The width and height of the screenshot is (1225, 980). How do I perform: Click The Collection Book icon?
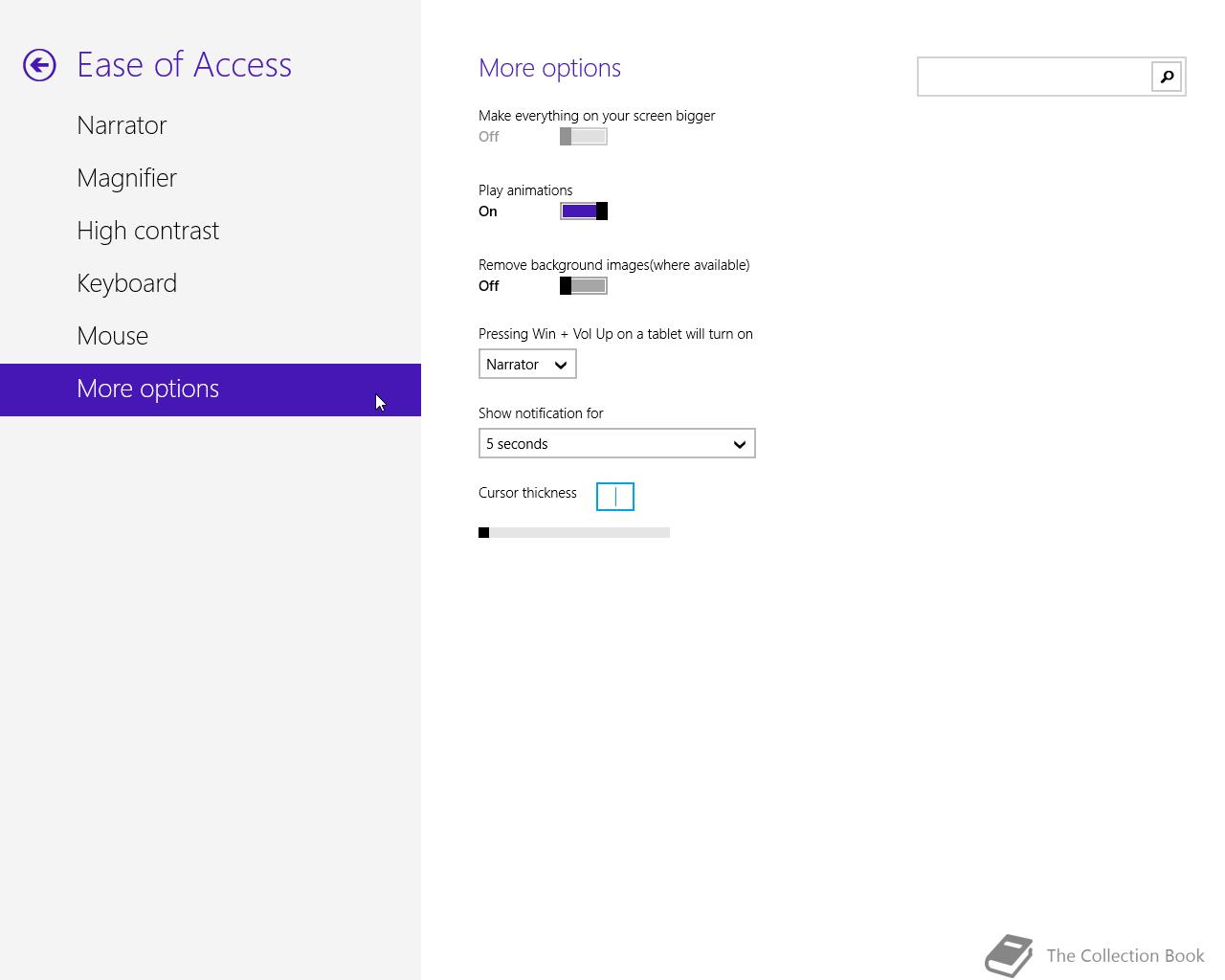pos(1009,955)
